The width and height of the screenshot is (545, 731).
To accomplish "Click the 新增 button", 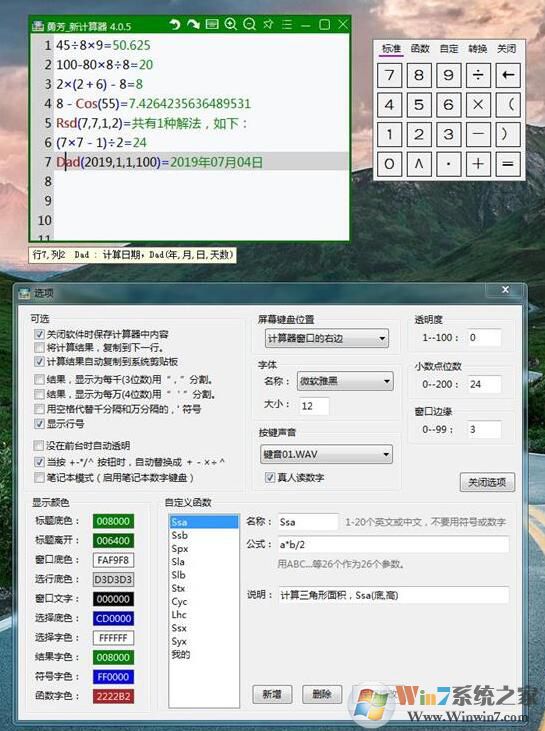I will point(272,694).
